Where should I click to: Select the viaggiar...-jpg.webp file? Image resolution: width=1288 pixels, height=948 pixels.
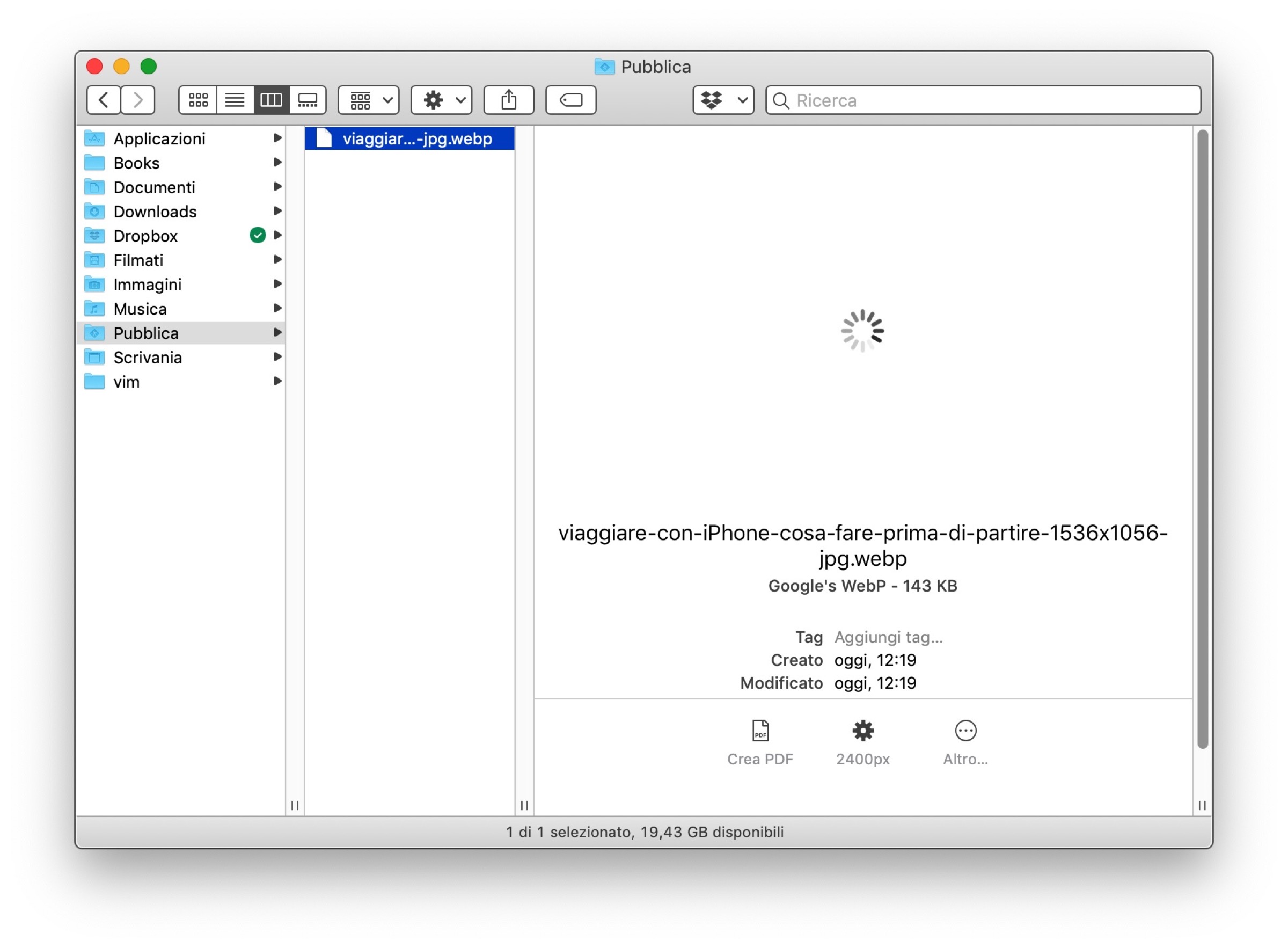[416, 139]
